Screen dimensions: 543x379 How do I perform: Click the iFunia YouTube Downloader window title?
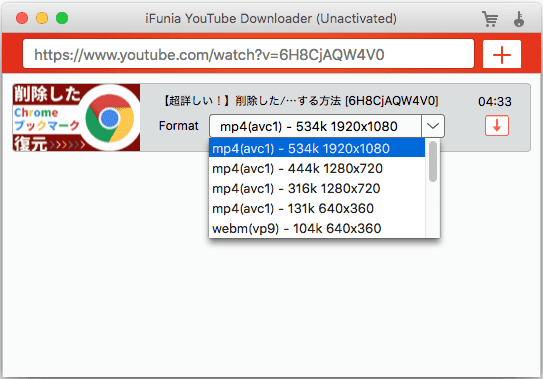pos(271,18)
